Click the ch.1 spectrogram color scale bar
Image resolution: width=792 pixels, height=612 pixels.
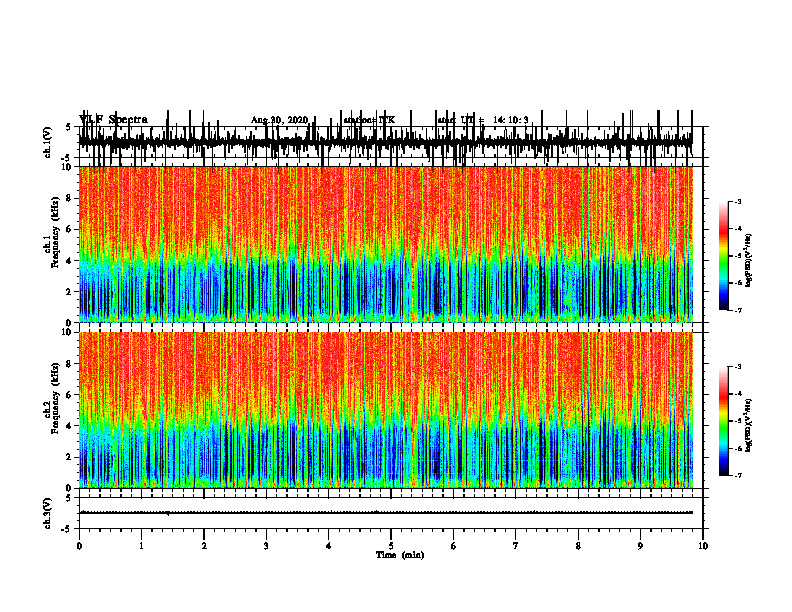click(724, 256)
